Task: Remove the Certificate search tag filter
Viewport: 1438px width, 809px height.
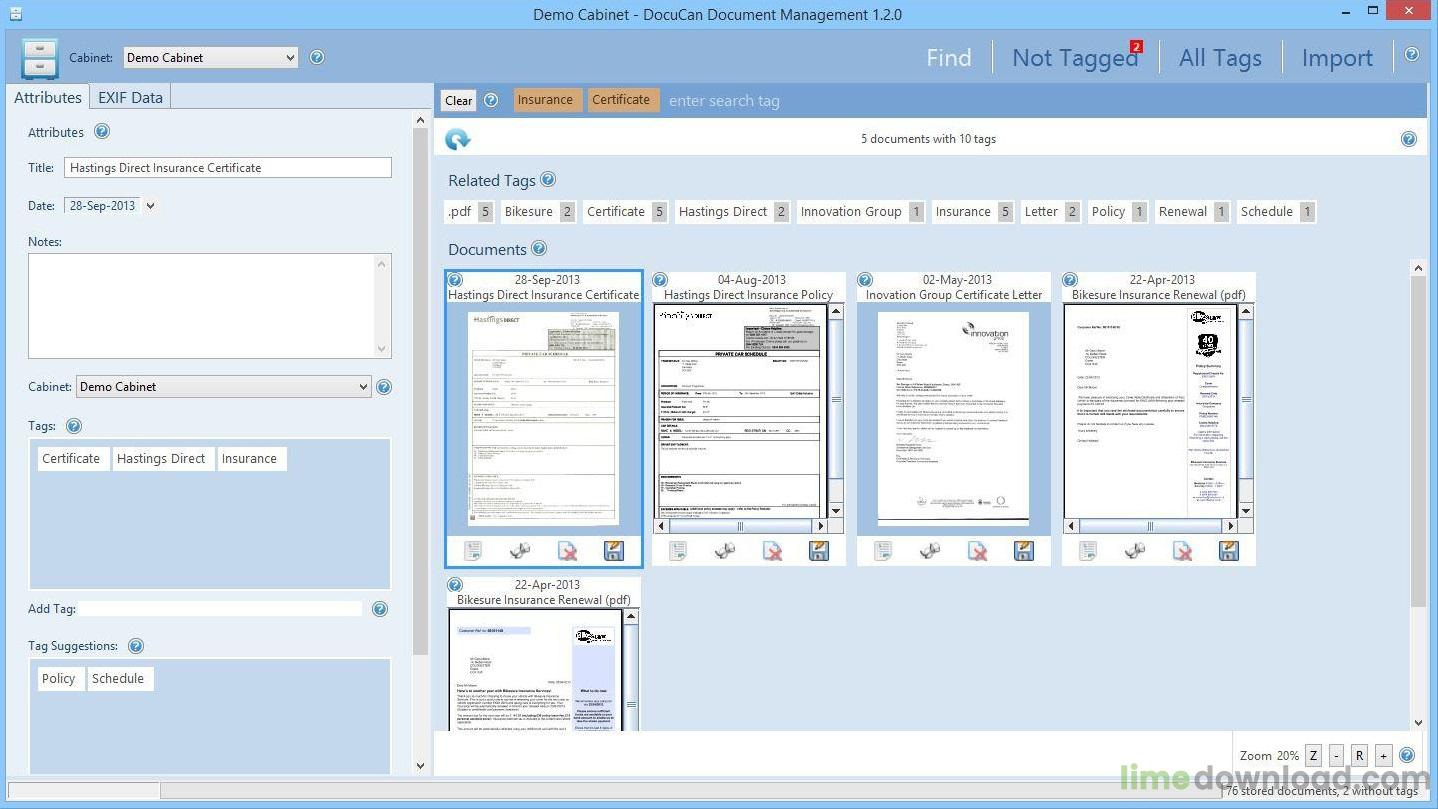Action: point(621,100)
